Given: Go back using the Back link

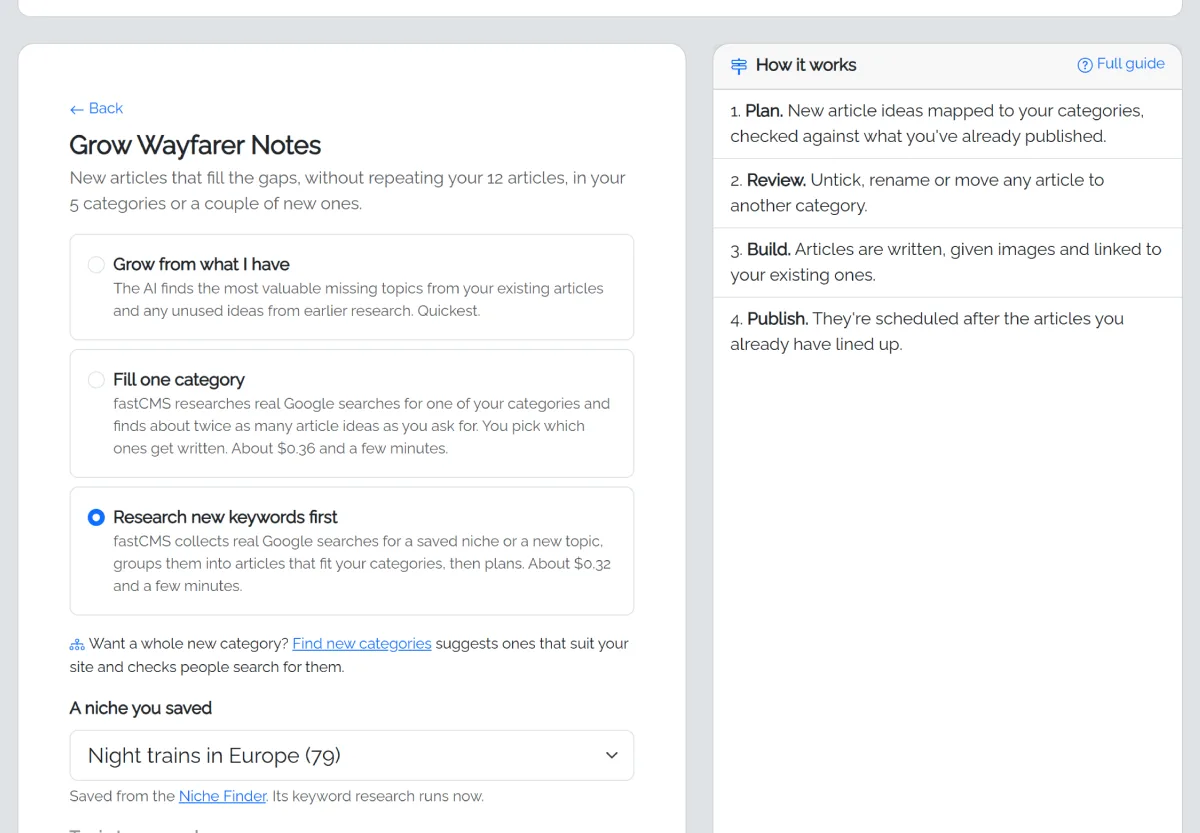Looking at the screenshot, I should [96, 108].
